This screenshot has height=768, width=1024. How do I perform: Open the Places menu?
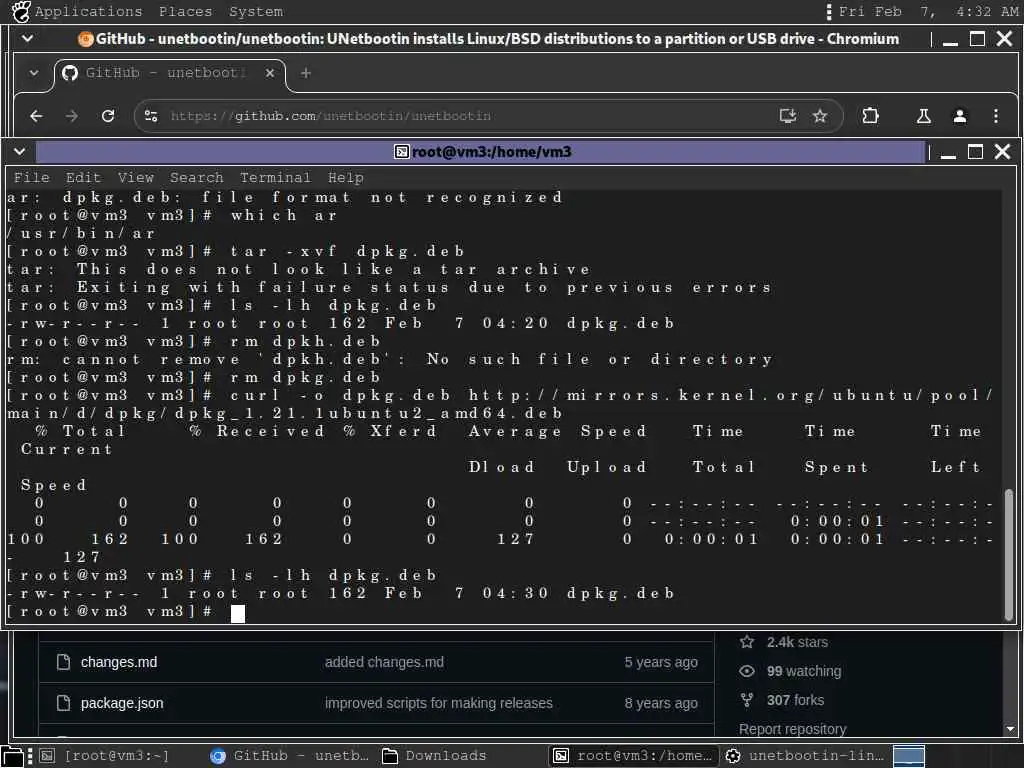[185, 11]
